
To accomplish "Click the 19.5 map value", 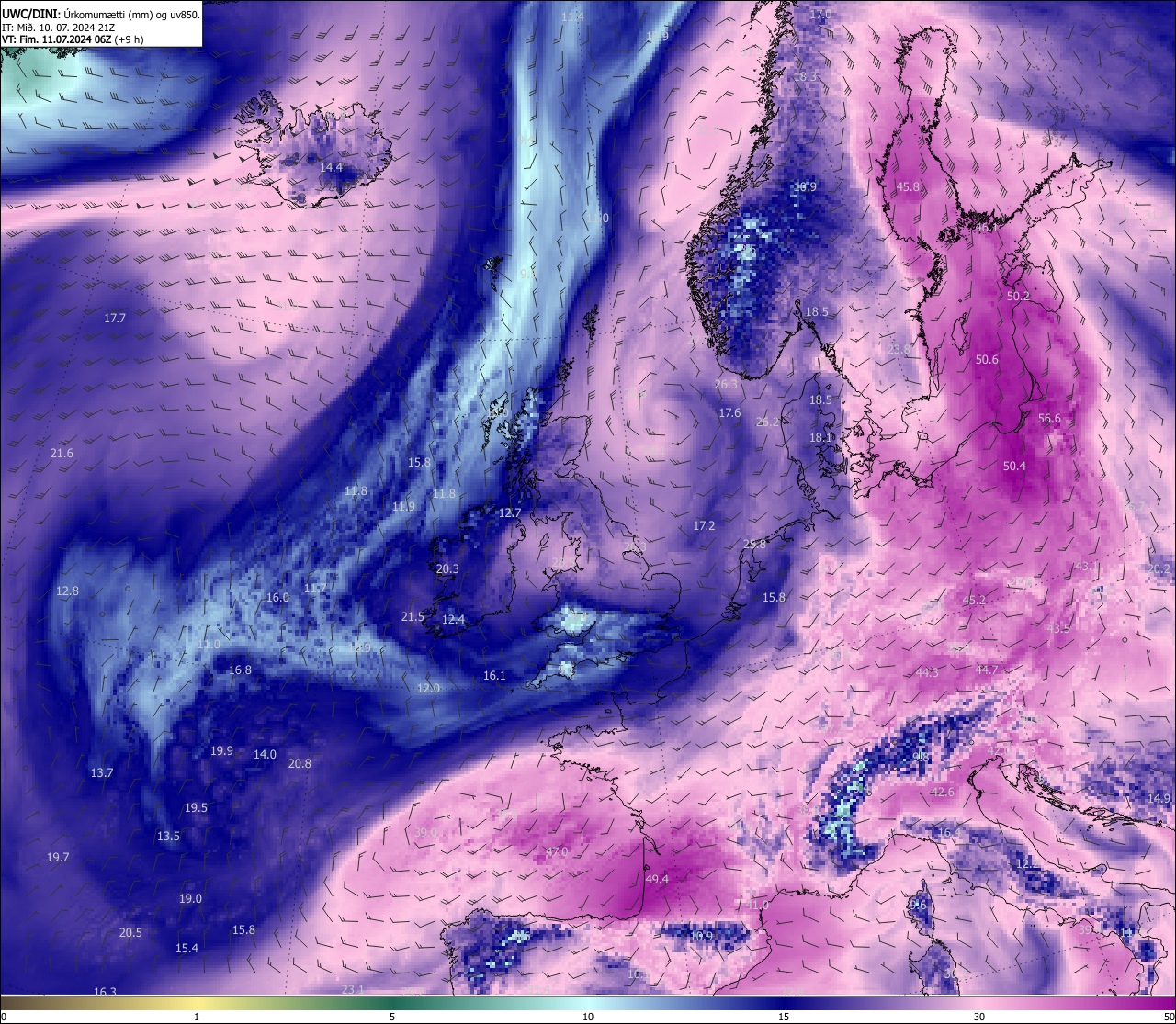I will point(196,807).
